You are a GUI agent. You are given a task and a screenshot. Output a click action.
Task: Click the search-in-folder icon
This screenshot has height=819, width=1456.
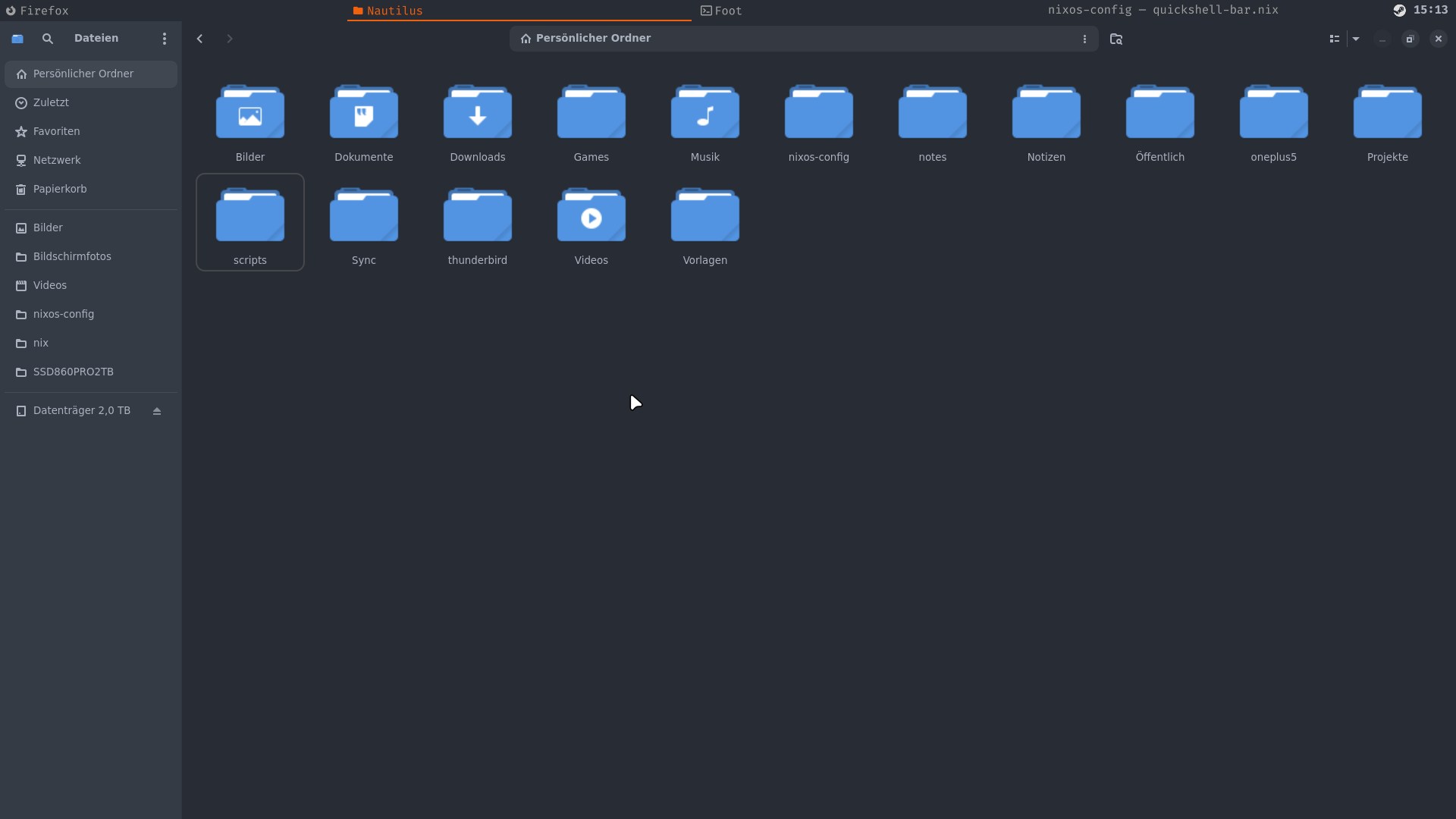coord(1116,39)
